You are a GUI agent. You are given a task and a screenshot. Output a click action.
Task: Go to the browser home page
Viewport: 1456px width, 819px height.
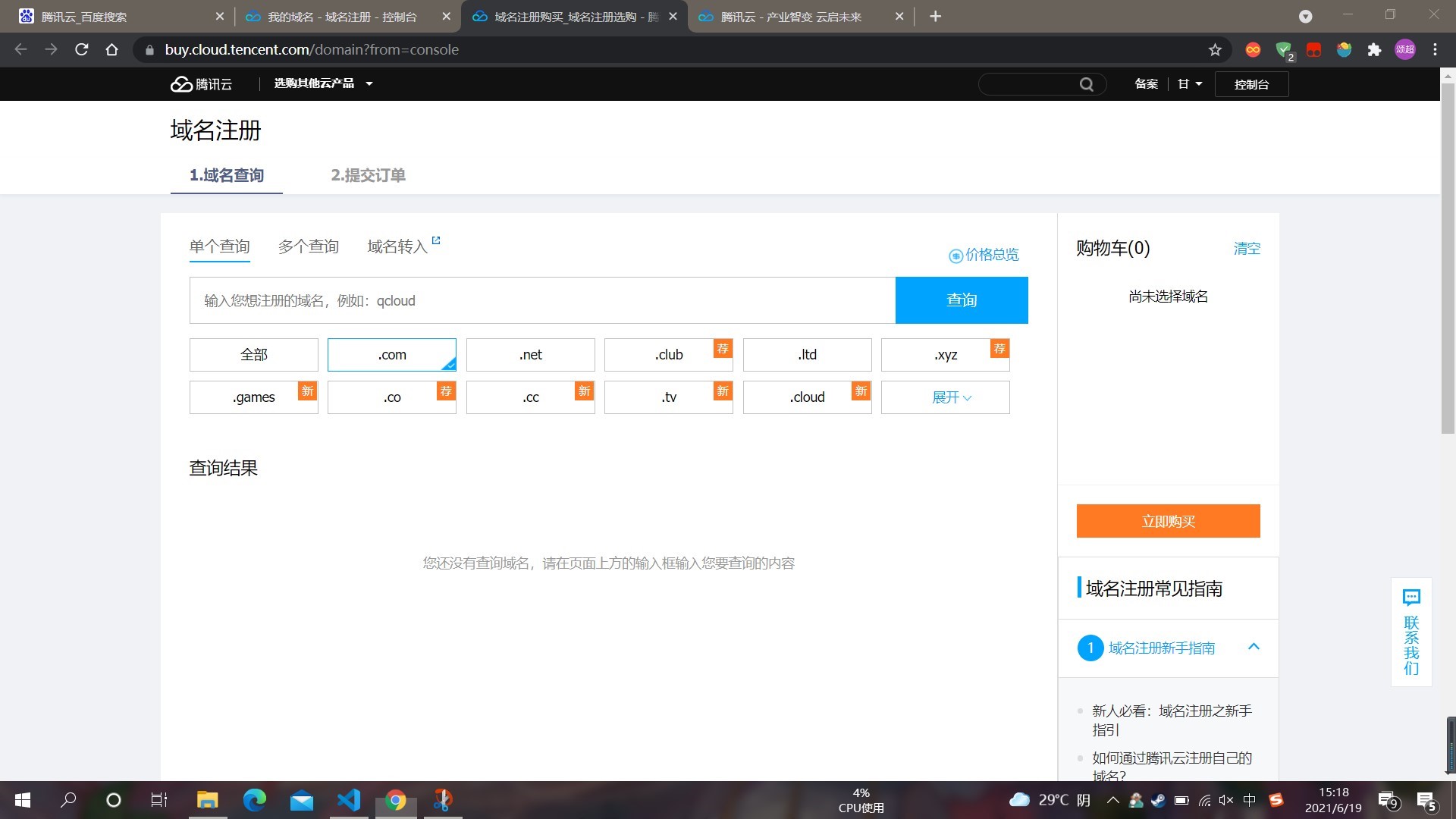[111, 50]
